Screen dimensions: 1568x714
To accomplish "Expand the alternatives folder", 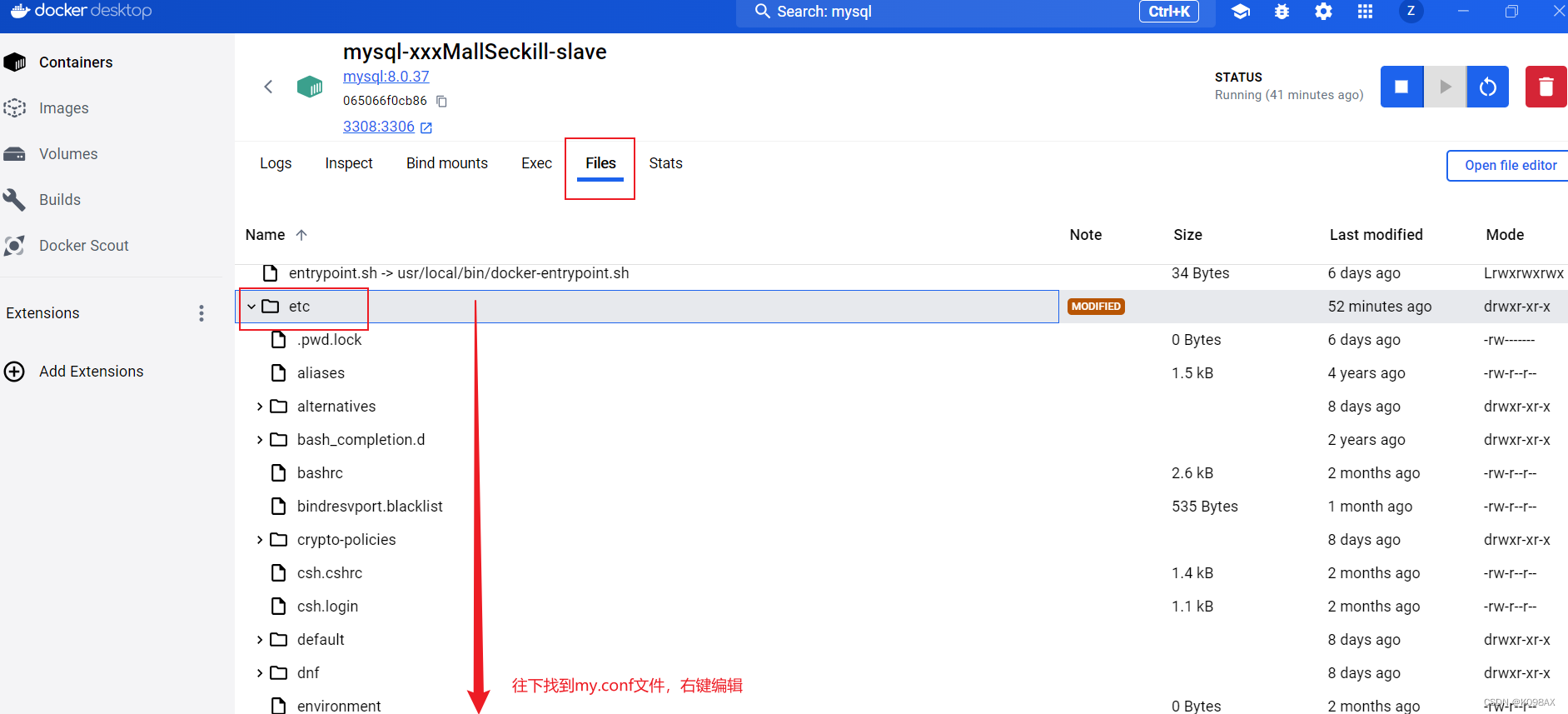I will [x=260, y=407].
